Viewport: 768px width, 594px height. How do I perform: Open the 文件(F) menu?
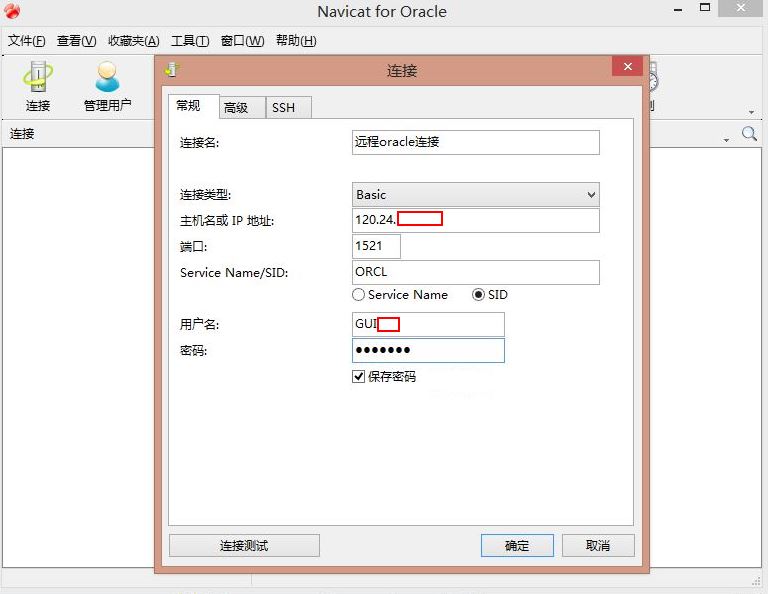coord(26,41)
